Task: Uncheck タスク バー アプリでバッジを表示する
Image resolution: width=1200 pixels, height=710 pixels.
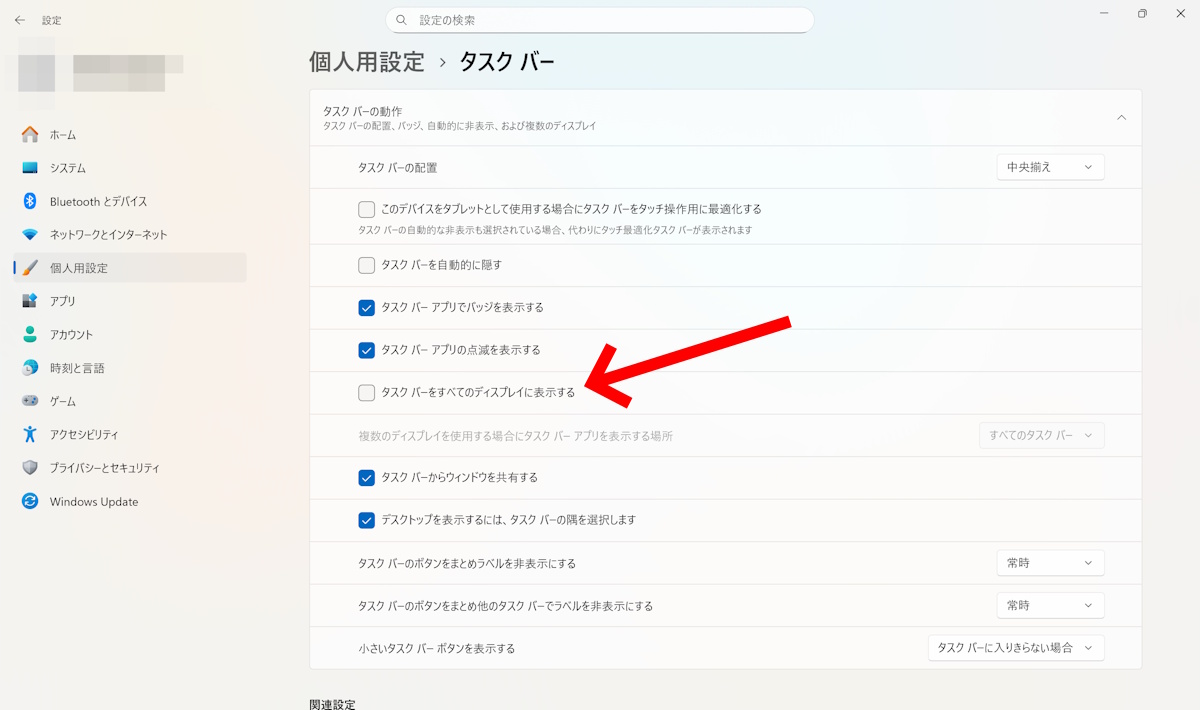Action: 366,308
